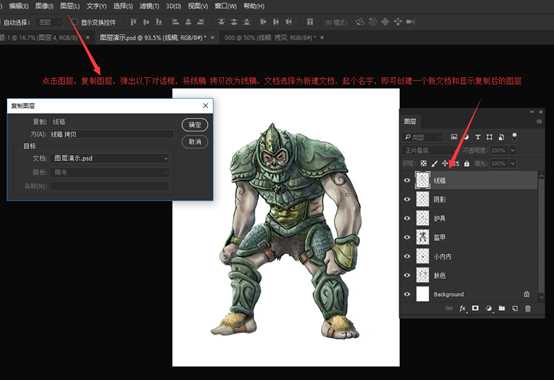Select the 3D scale camera icon

click(410, 22)
